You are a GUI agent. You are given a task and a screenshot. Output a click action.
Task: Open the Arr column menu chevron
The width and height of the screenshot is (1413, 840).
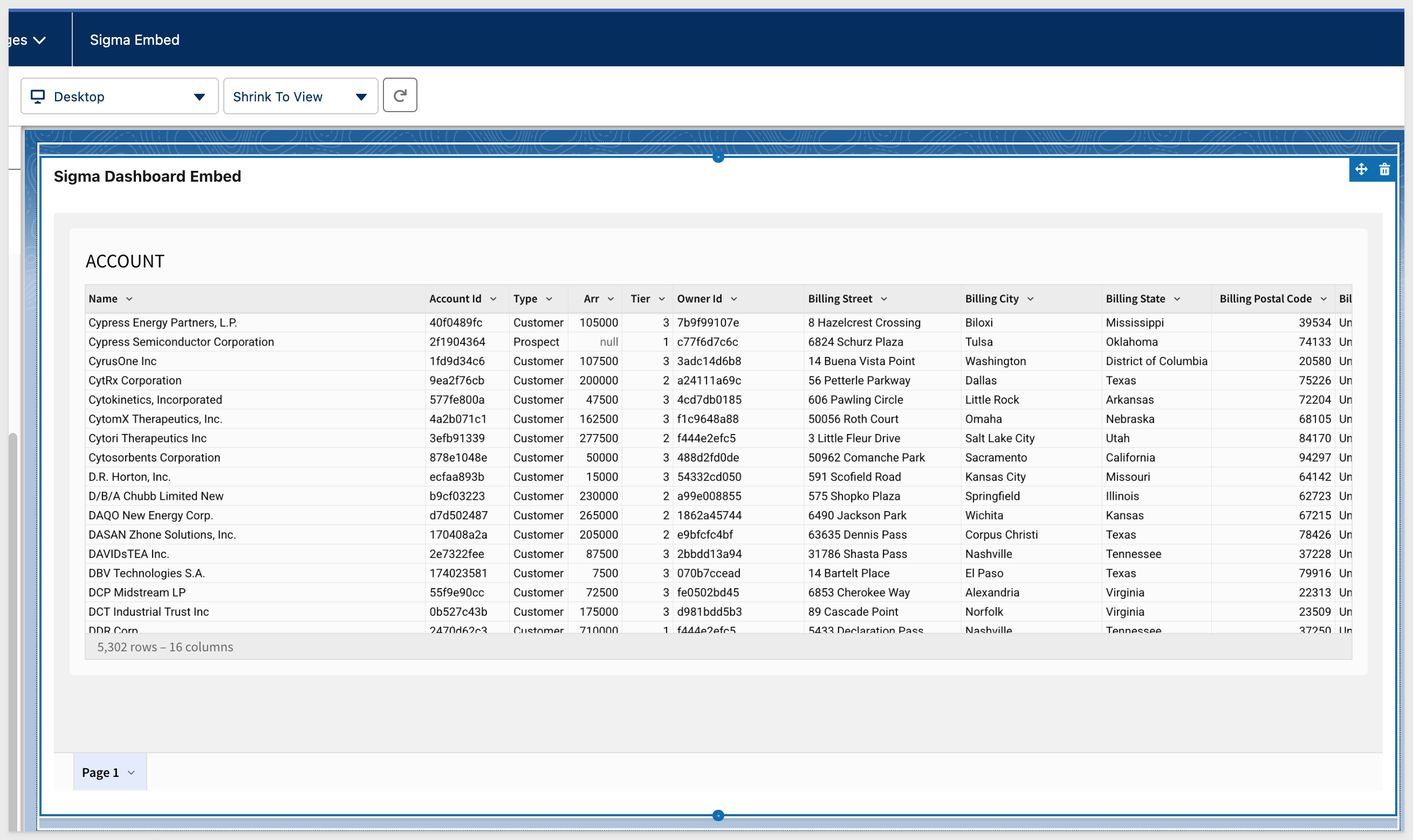(611, 299)
